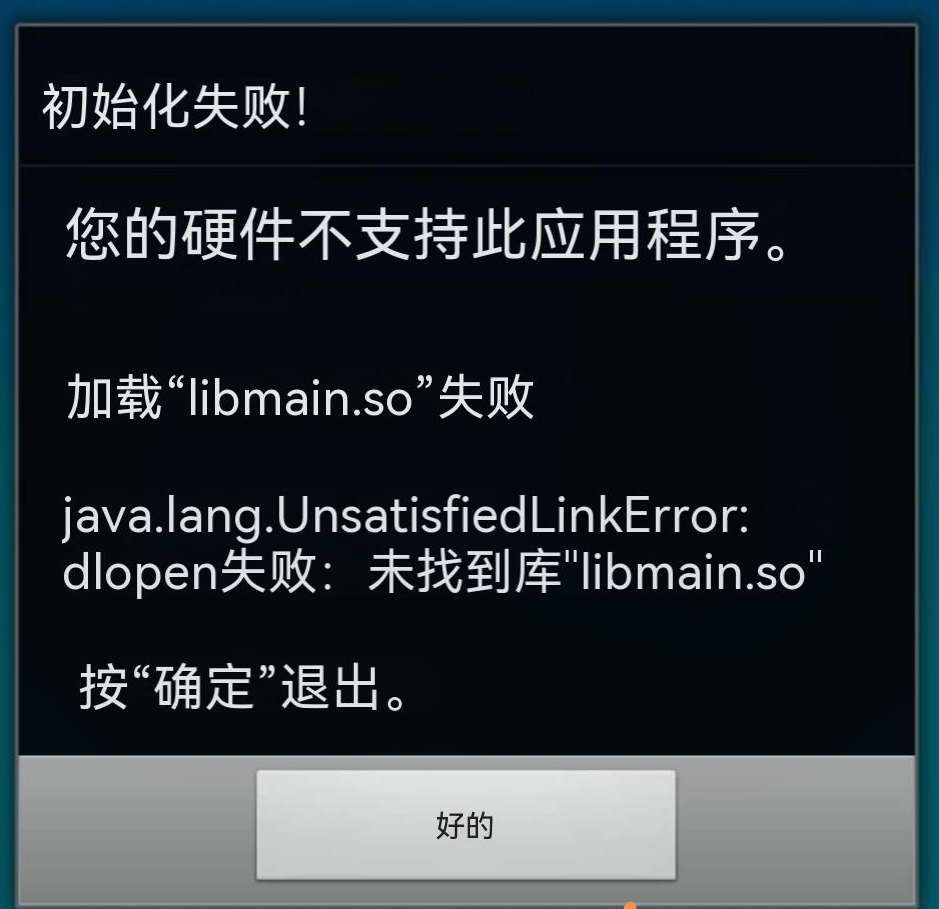Image resolution: width=939 pixels, height=909 pixels.
Task: Click the 好的 button
Action: coord(466,825)
